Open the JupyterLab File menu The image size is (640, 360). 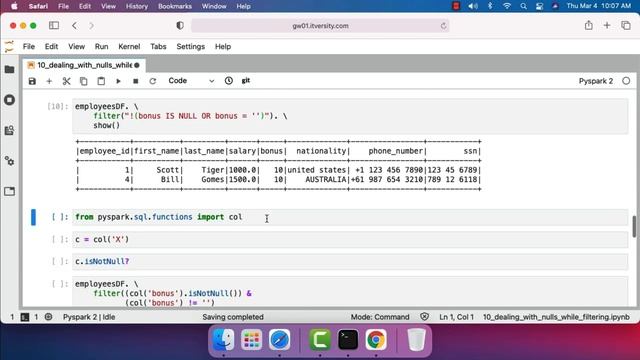coord(29,47)
